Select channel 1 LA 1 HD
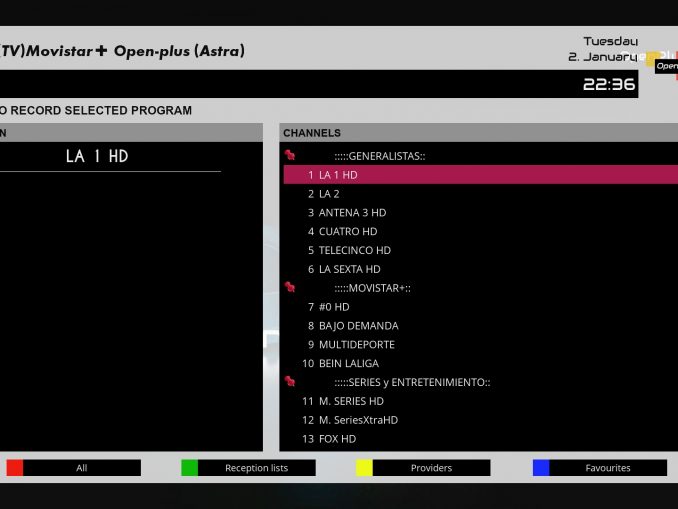This screenshot has height=509, width=678. [x=481, y=175]
